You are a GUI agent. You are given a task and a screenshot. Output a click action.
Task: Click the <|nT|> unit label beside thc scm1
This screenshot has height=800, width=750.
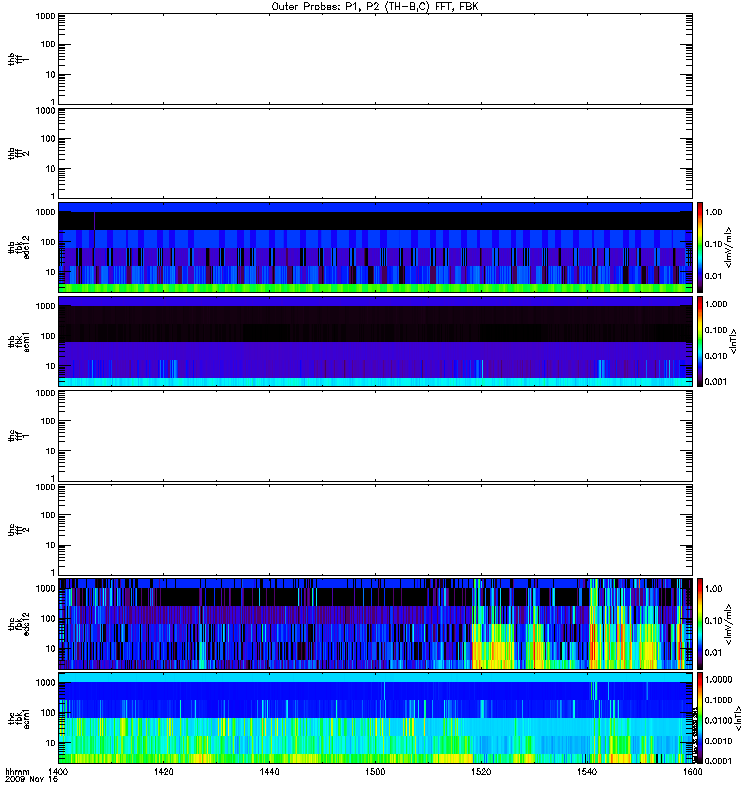[738, 719]
